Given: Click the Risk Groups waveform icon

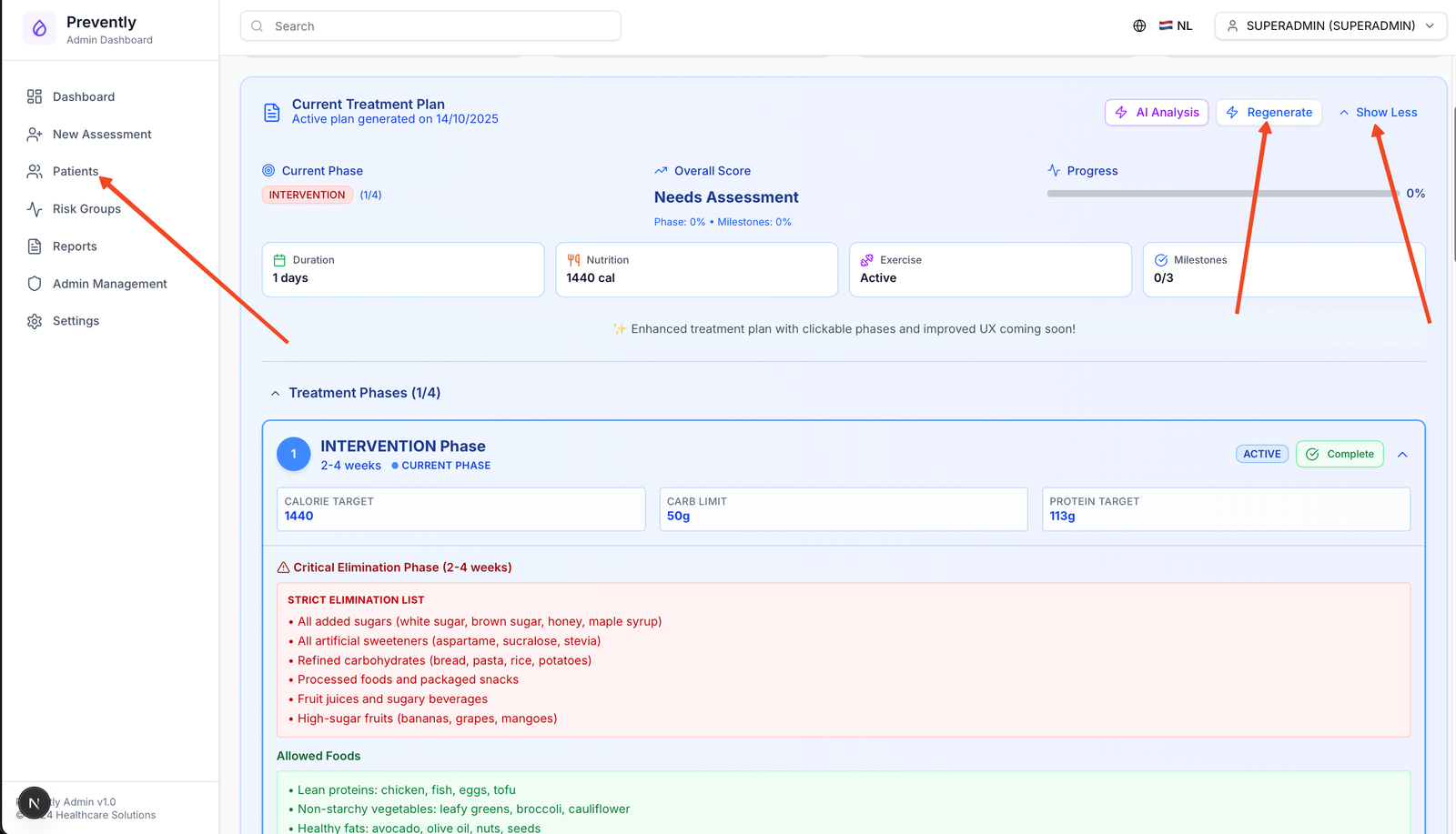Looking at the screenshot, I should [35, 208].
